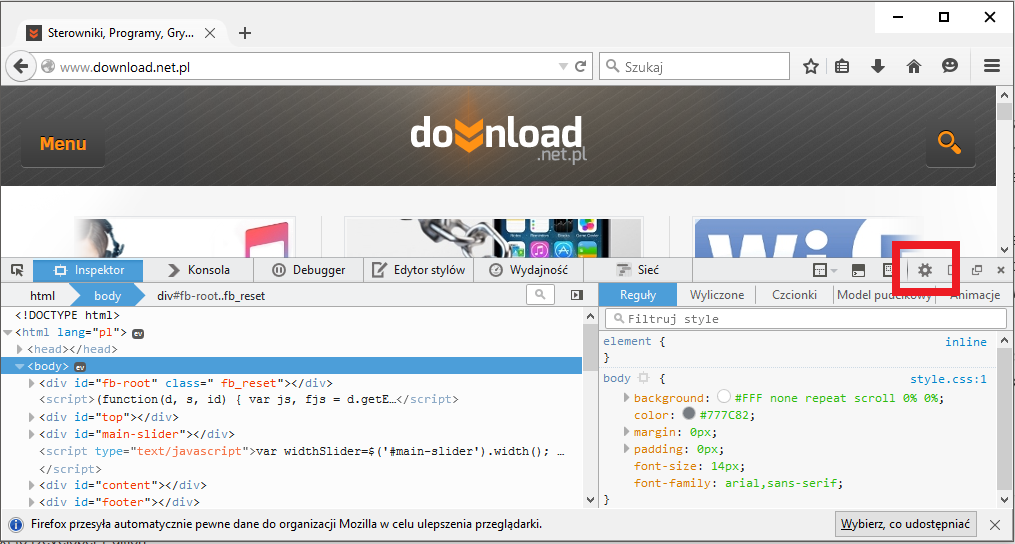Select the body breadcrumb
Screen dimensions: 1015x544
pos(107,296)
